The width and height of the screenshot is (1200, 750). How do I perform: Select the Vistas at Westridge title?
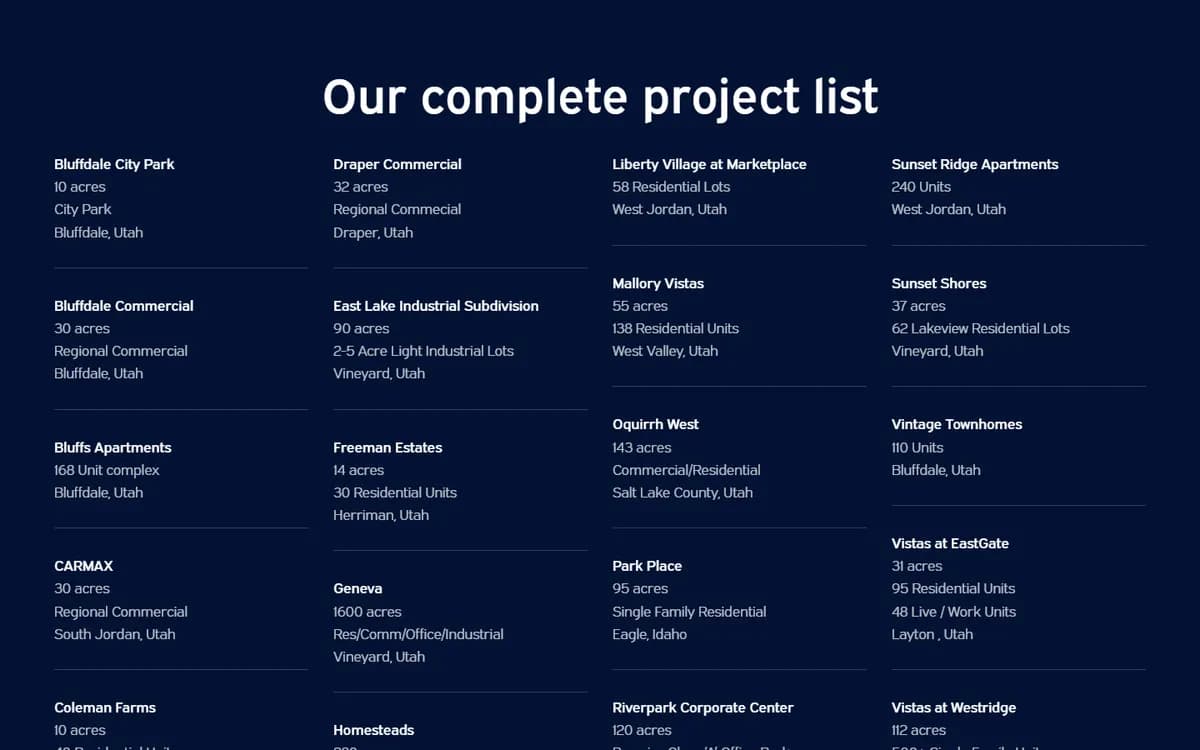pyautogui.click(x=954, y=708)
